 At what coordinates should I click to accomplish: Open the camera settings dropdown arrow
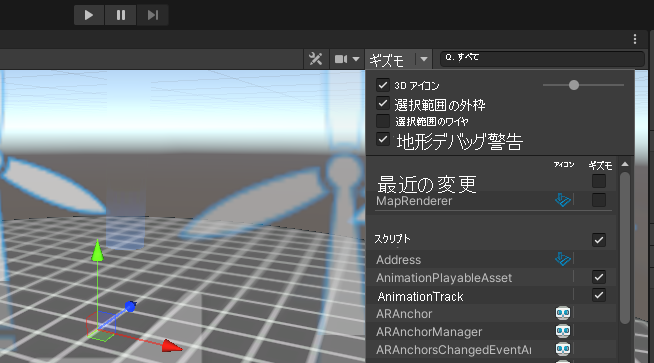356,59
